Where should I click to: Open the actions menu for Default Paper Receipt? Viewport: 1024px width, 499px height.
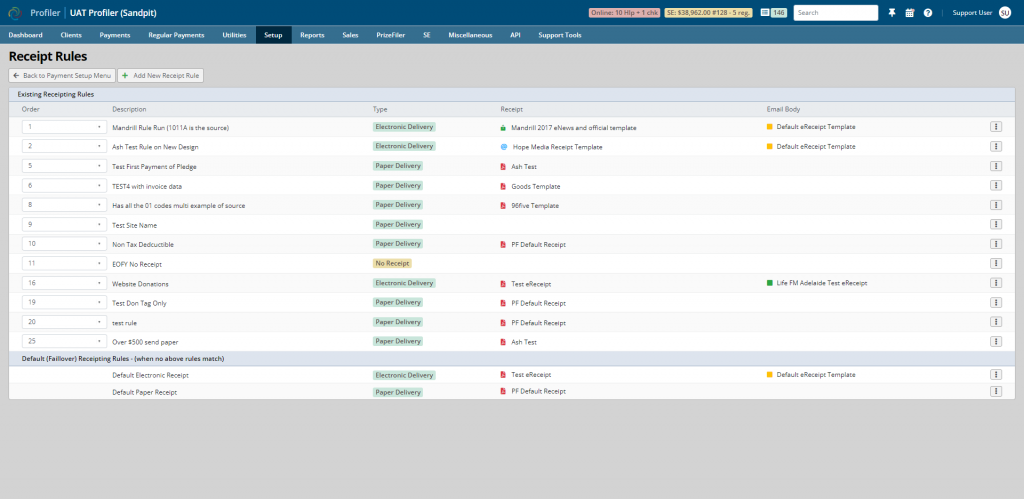pyautogui.click(x=996, y=391)
